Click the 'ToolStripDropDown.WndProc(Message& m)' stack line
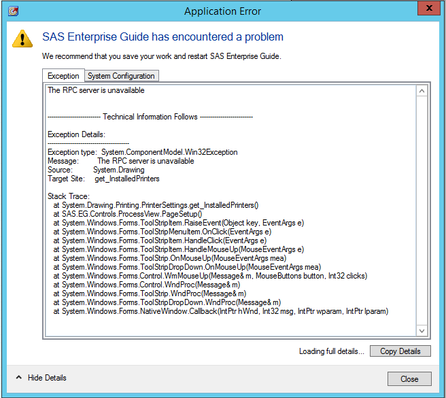446x398 pixels. click(x=167, y=302)
